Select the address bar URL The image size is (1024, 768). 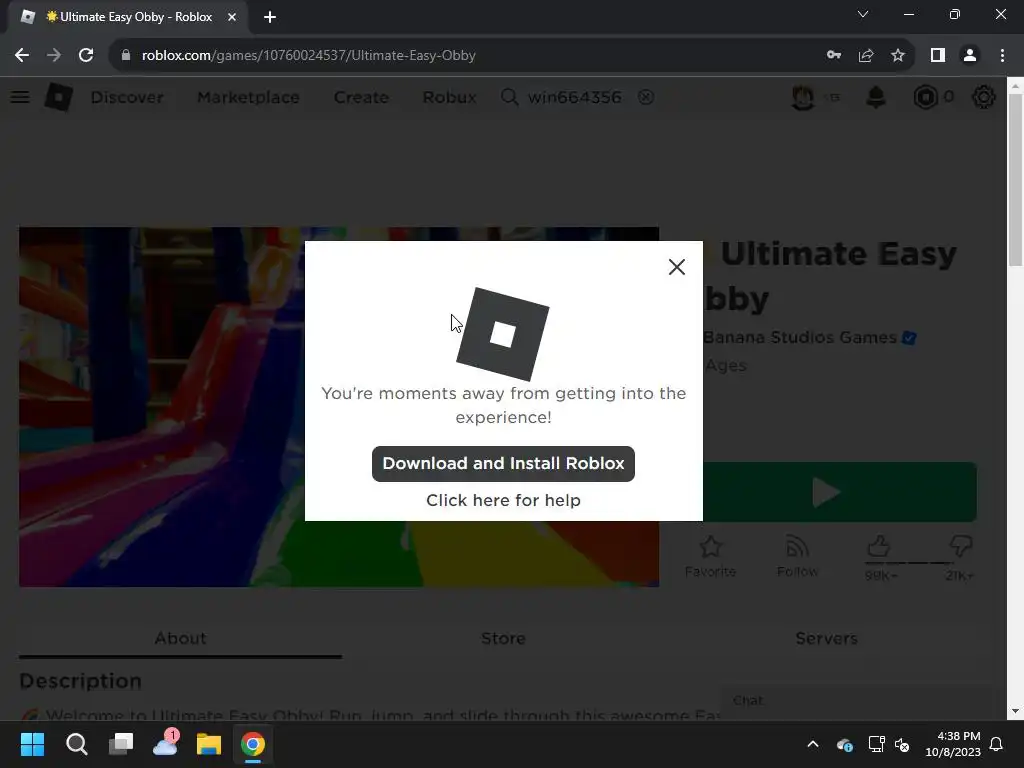click(x=308, y=56)
